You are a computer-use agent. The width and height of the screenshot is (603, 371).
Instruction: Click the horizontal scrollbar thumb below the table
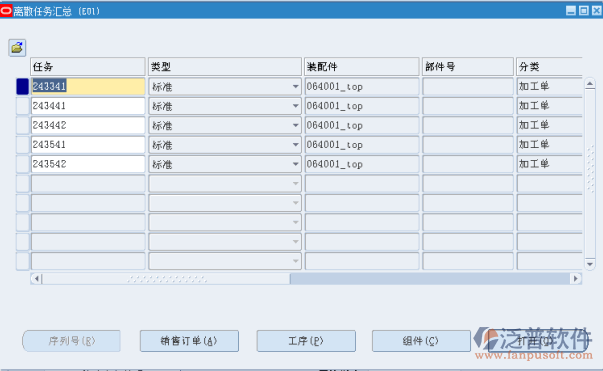166,279
